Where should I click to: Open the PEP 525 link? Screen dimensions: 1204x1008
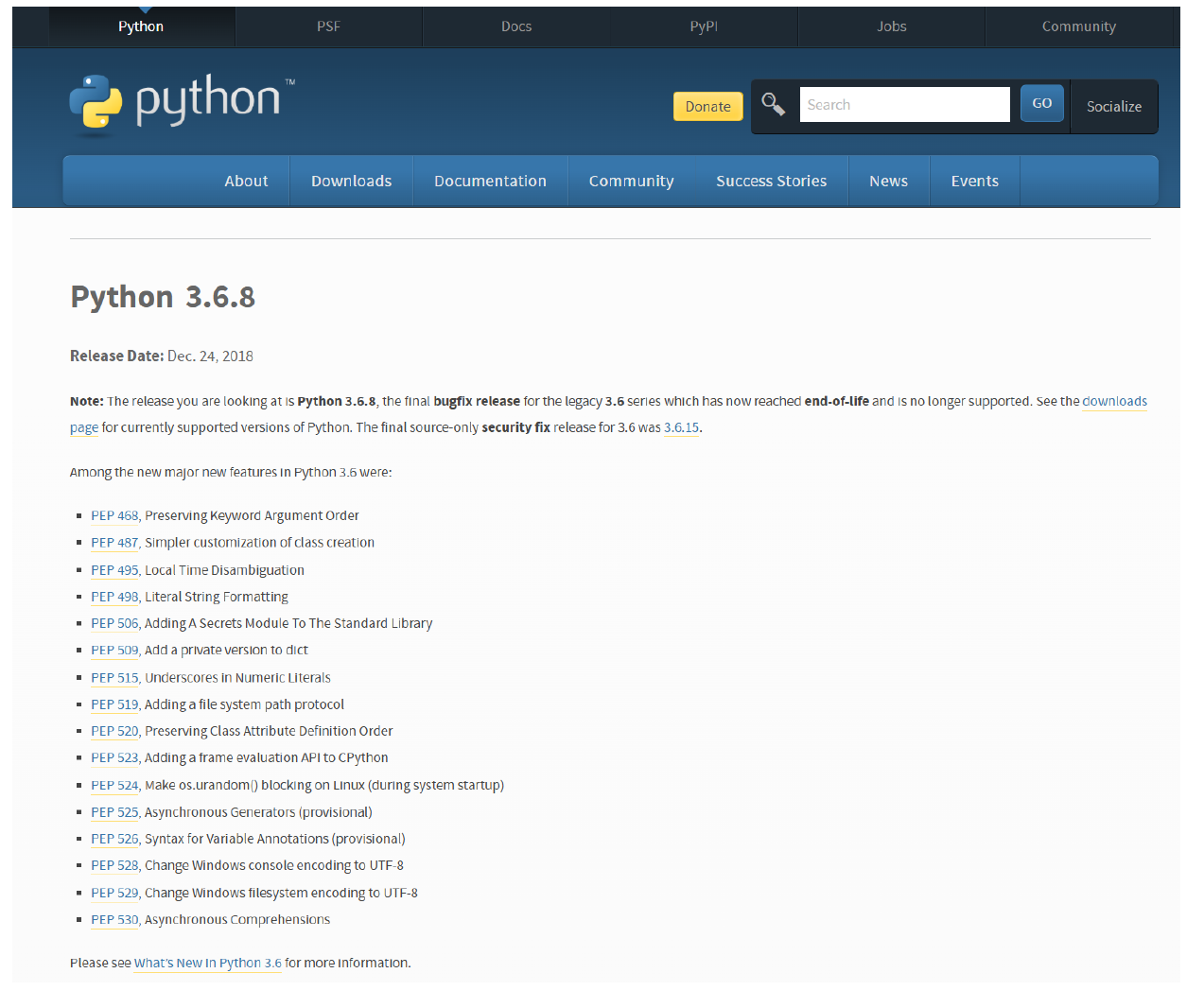[x=115, y=812]
